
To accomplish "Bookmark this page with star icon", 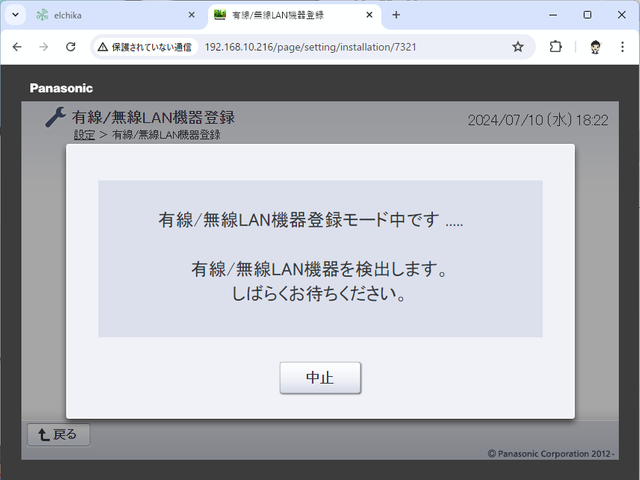I will (518, 47).
